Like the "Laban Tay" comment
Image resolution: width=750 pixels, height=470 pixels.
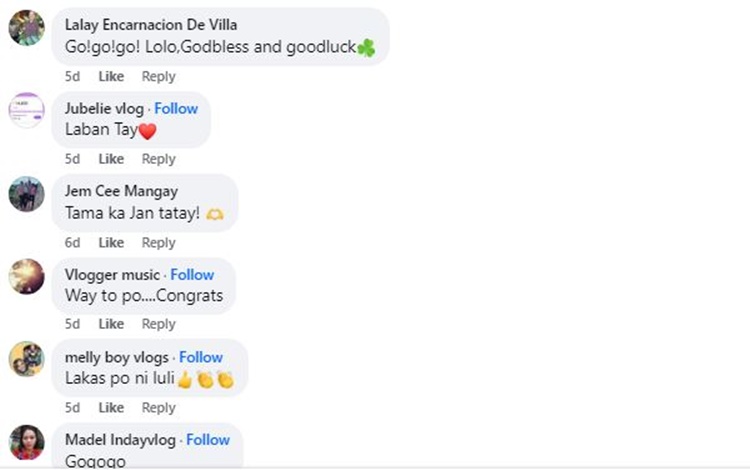coord(111,159)
